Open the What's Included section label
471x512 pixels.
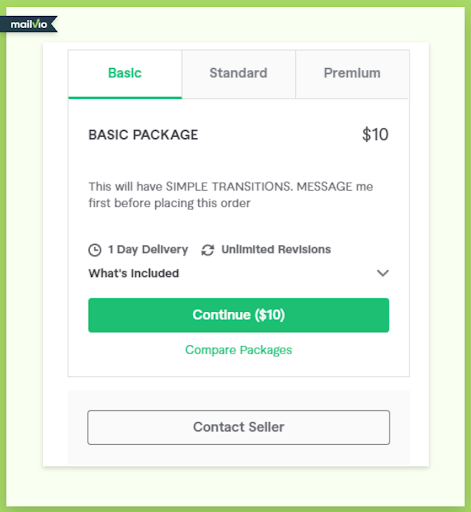pyautogui.click(x=134, y=273)
